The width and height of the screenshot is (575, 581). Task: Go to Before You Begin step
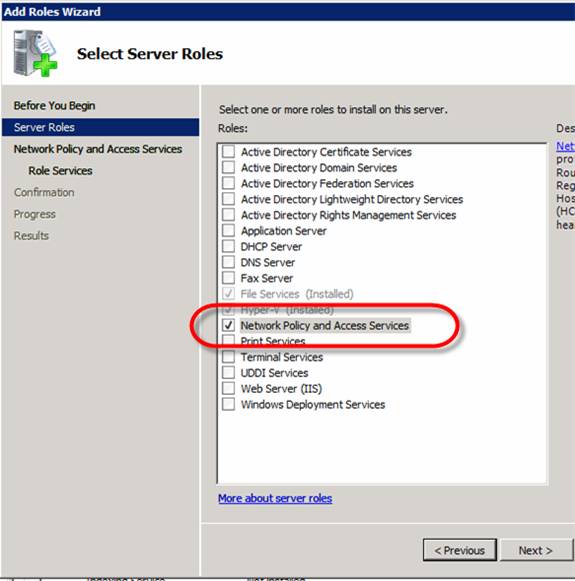pos(54,106)
